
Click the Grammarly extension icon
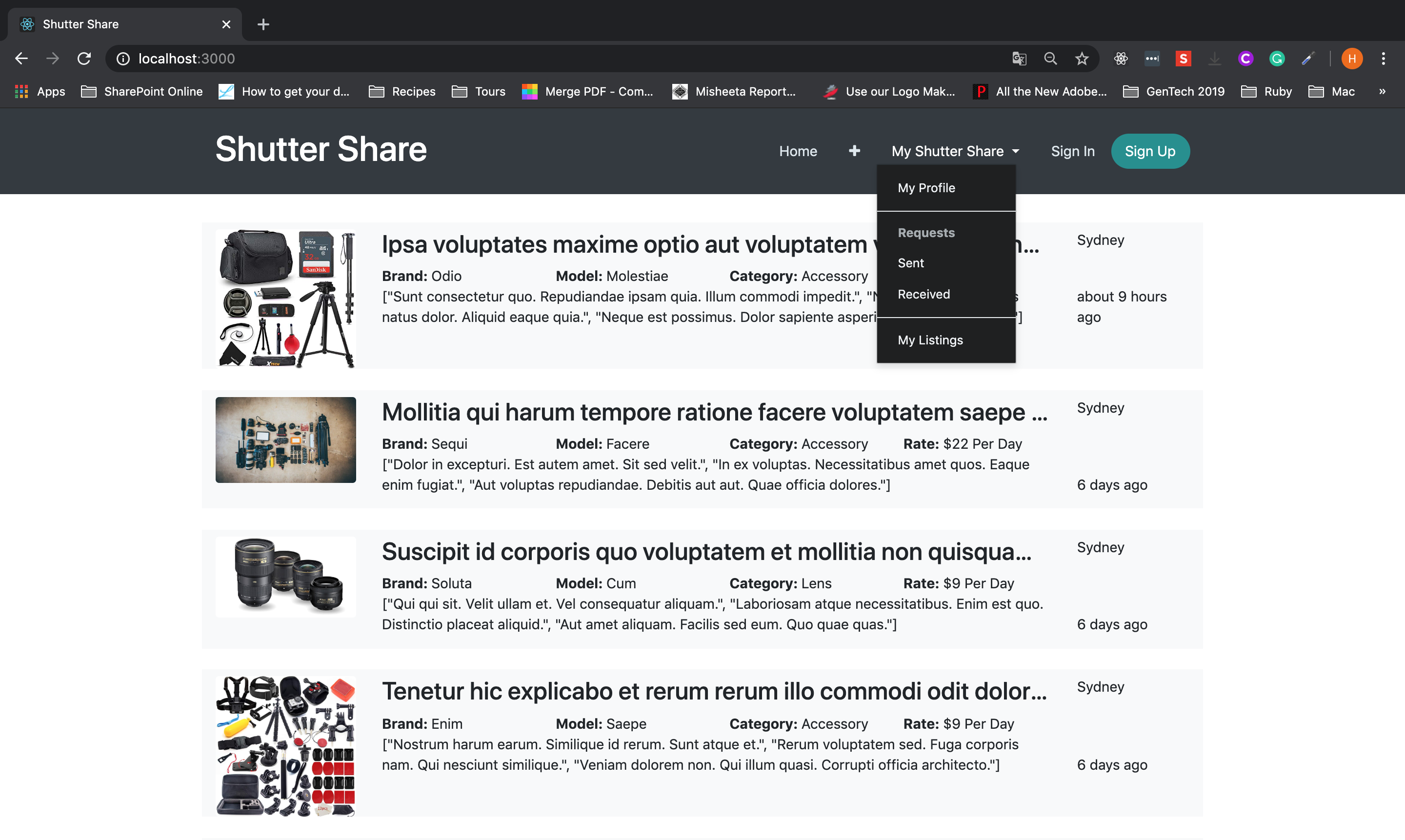1277,59
